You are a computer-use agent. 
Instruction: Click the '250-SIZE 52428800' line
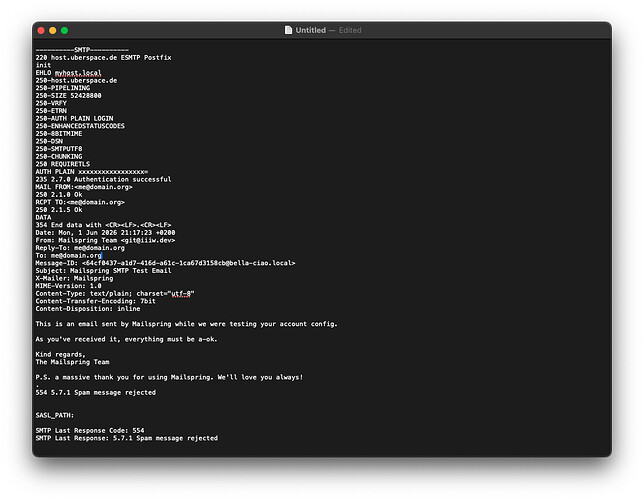coord(69,95)
